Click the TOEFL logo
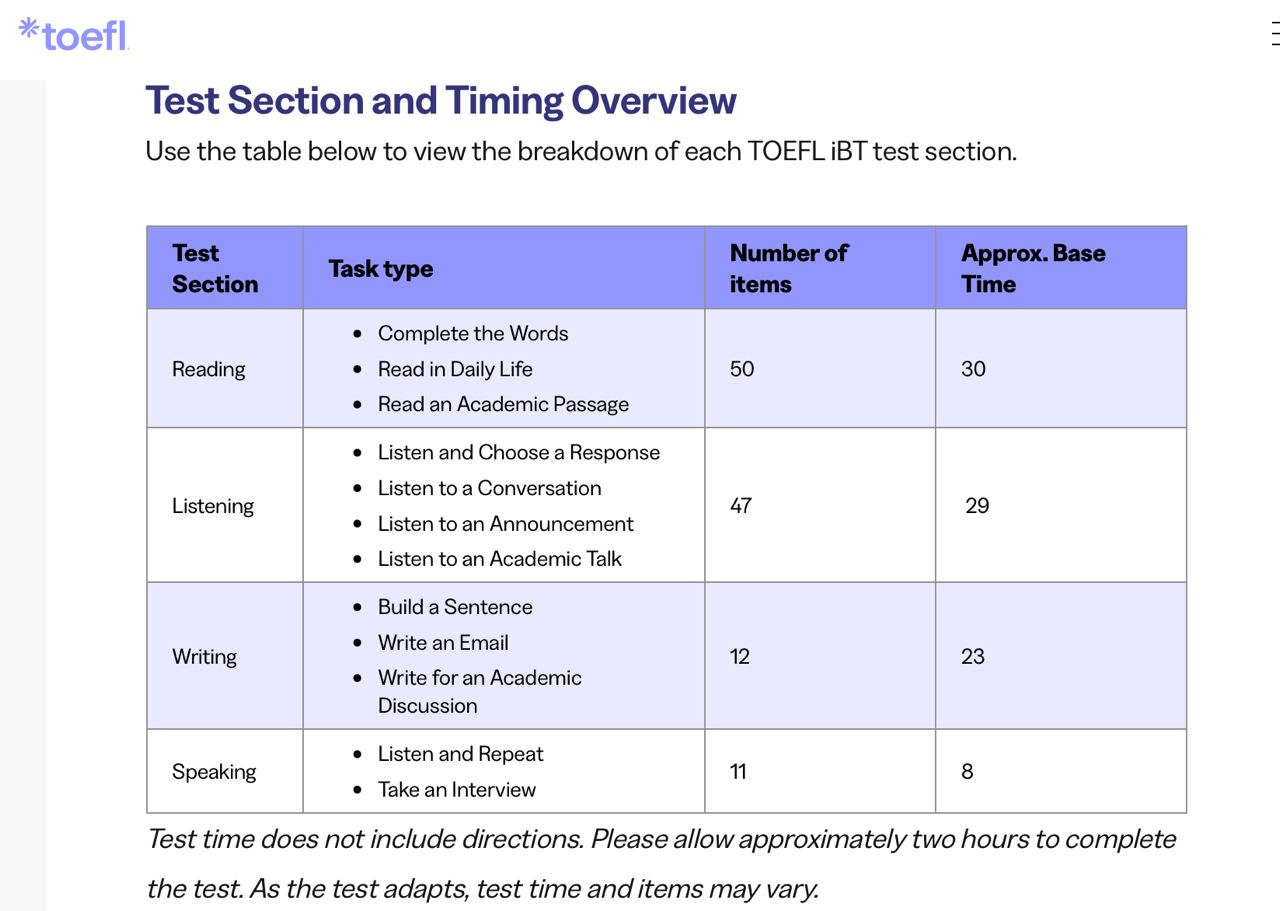Viewport: 1280px width, 911px height. 75,35
